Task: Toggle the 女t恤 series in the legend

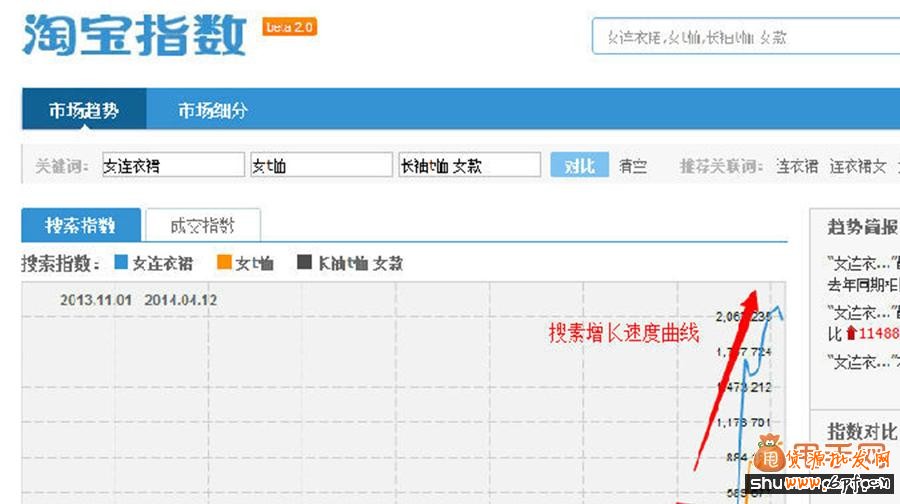Action: 254,264
